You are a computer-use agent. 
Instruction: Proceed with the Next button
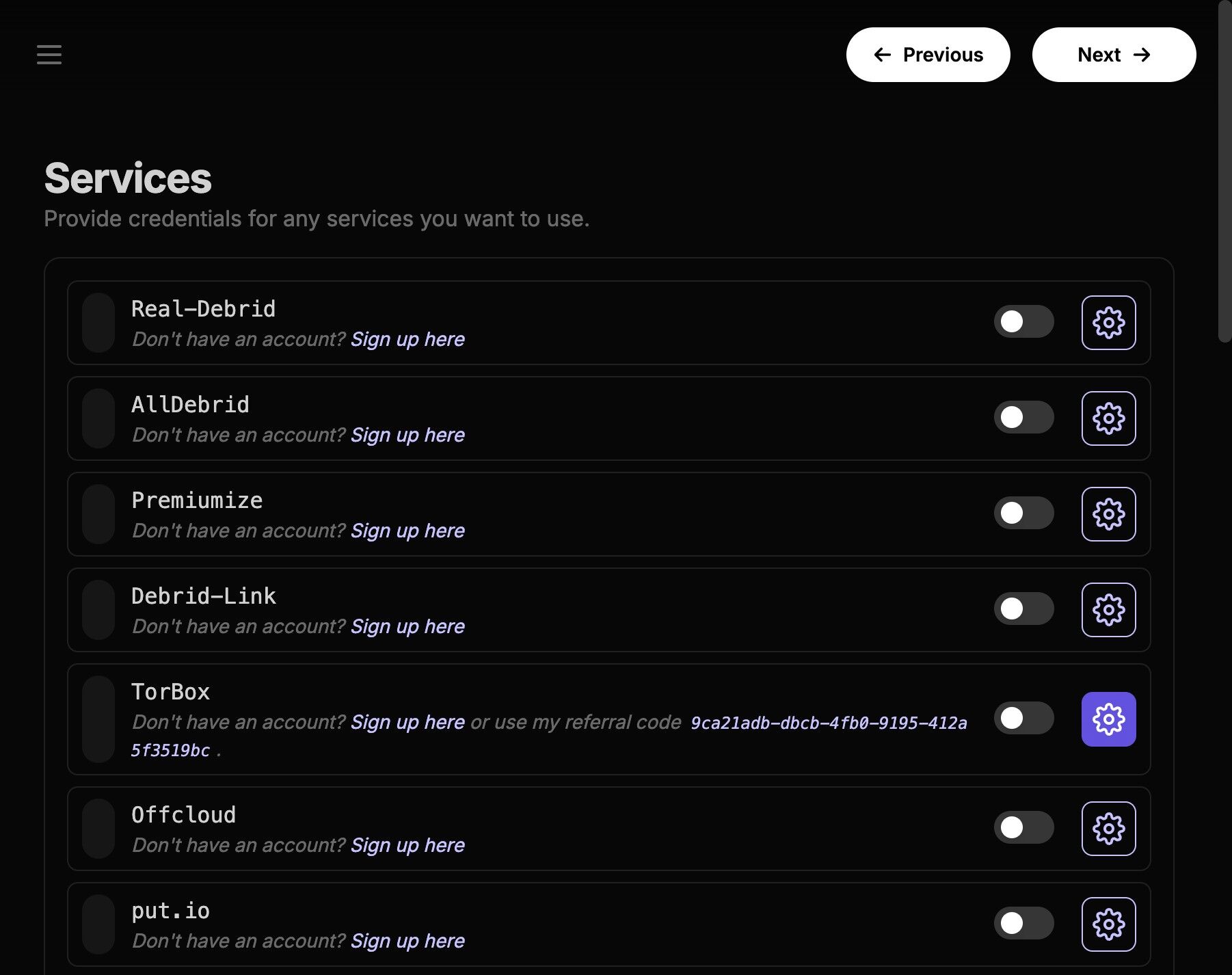click(x=1114, y=55)
